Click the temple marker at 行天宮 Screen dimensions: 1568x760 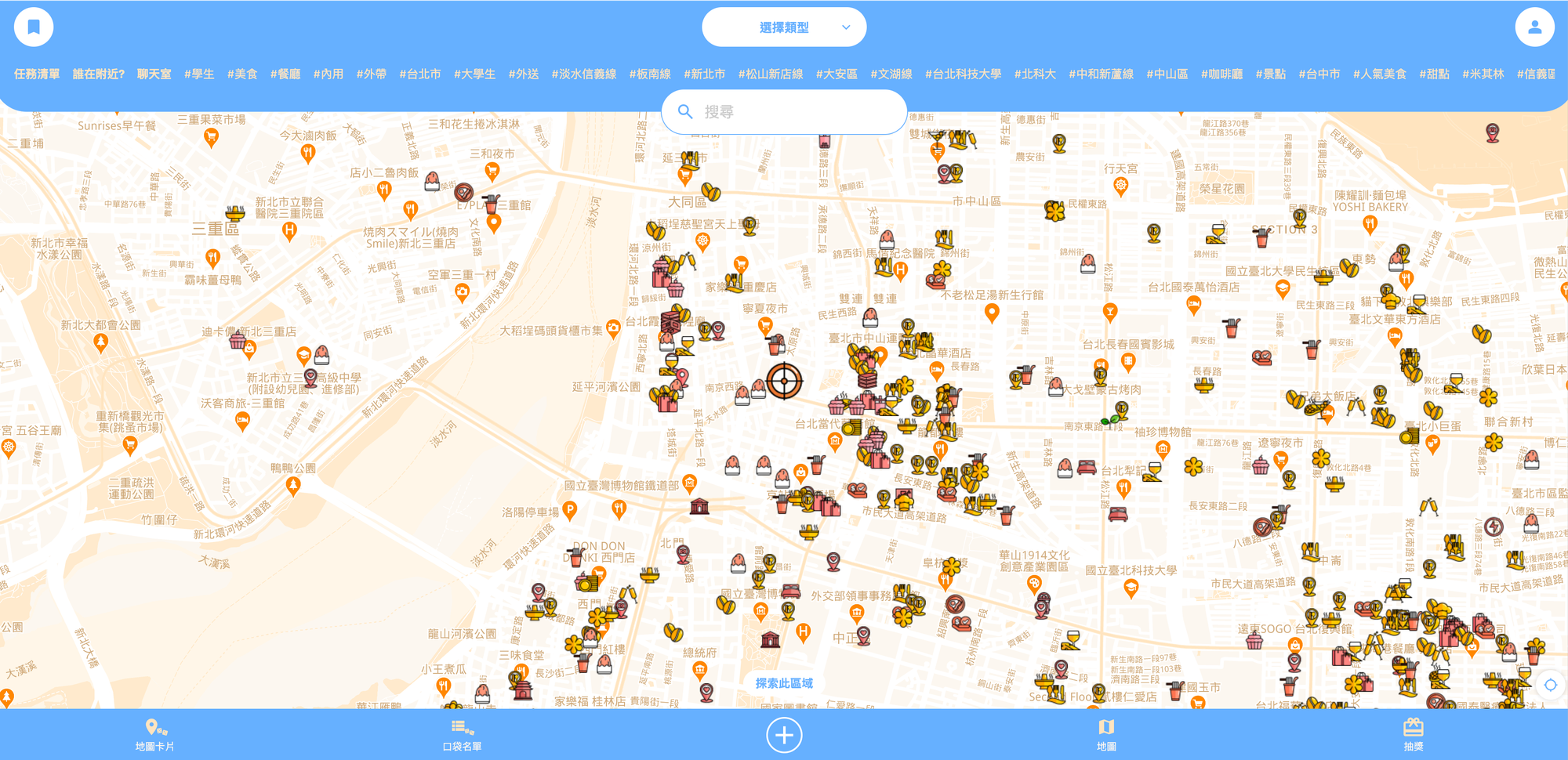click(1121, 186)
